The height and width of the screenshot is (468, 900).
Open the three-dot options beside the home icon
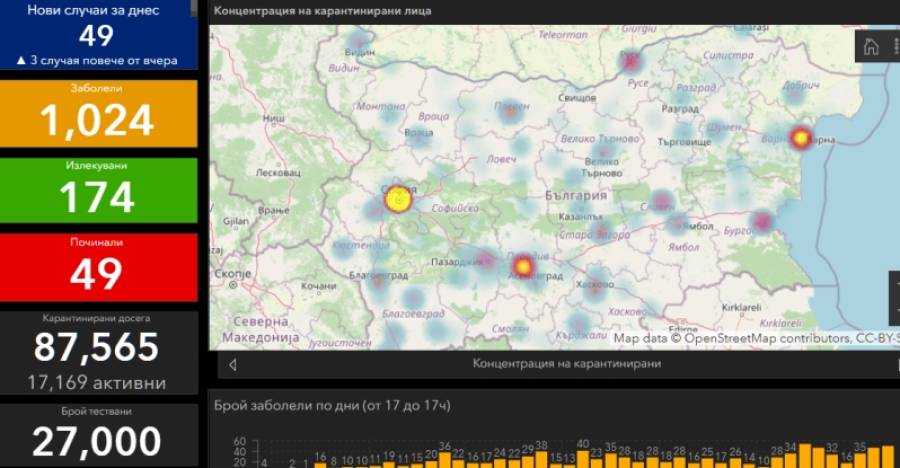point(895,47)
